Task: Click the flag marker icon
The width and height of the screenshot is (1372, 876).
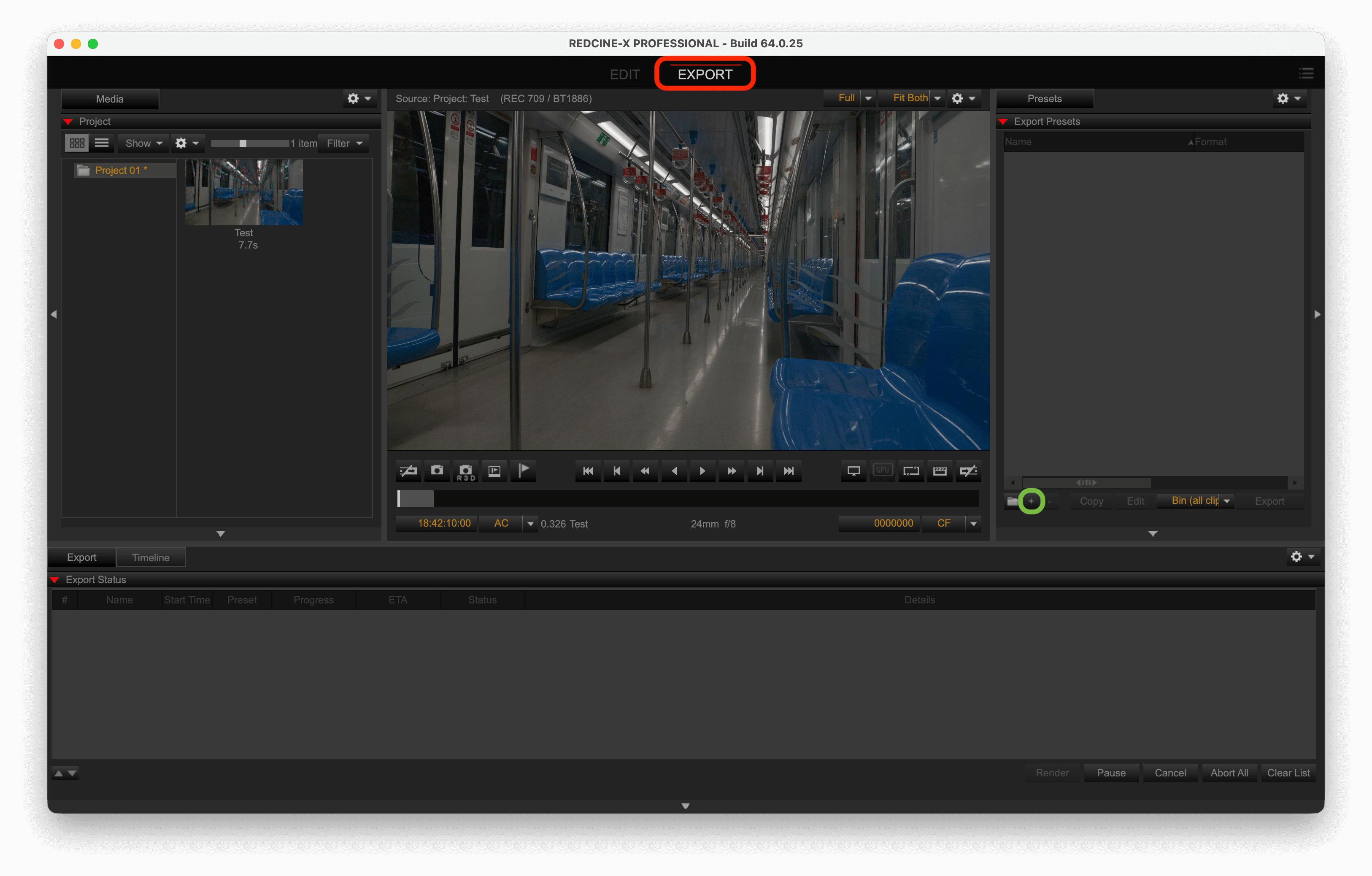Action: (x=523, y=471)
